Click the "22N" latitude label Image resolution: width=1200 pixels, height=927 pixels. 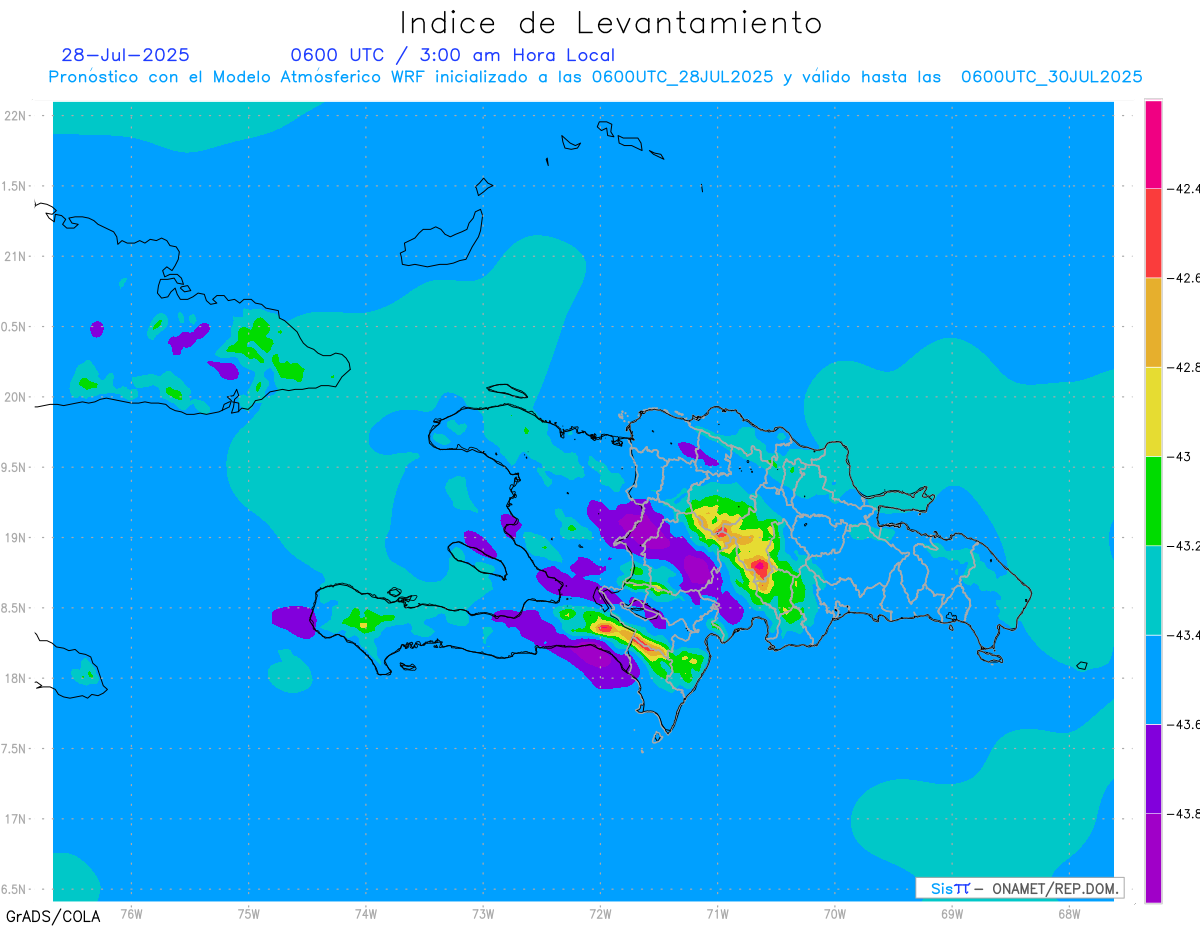[16, 116]
